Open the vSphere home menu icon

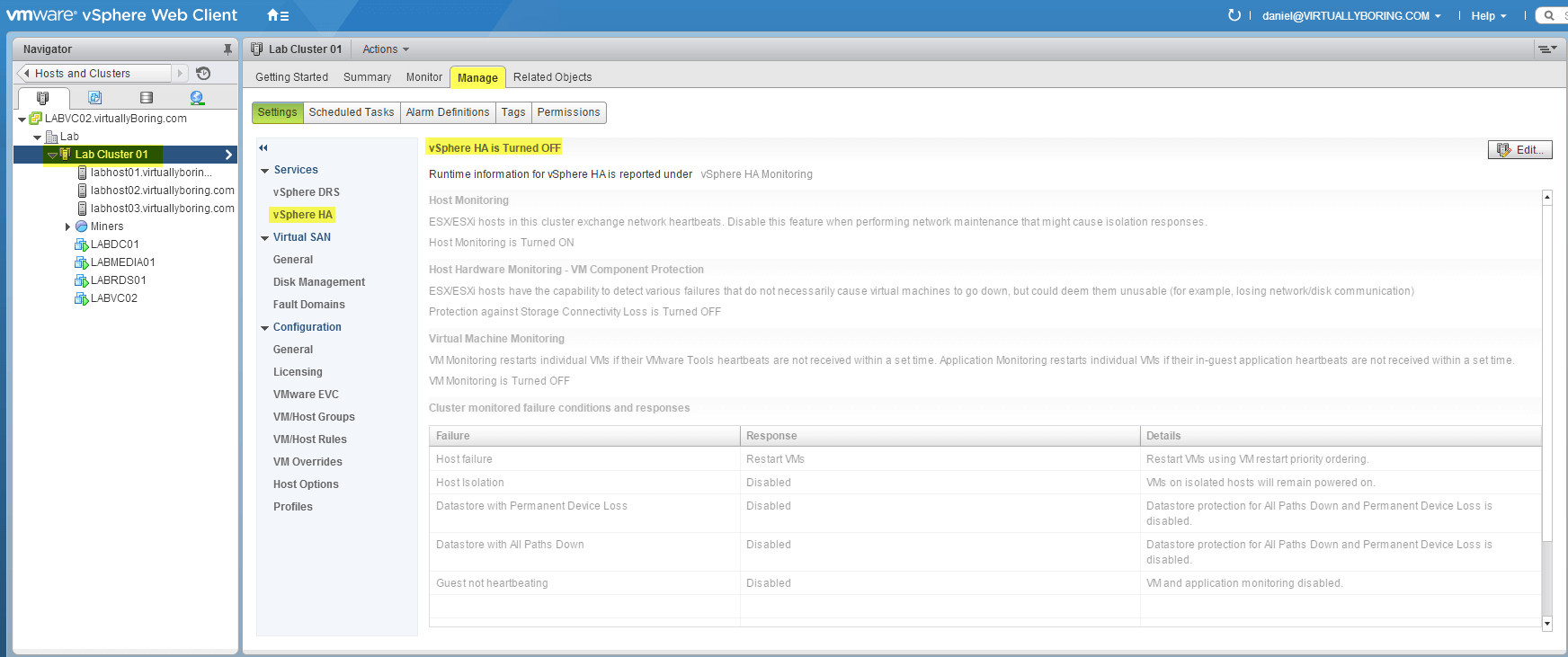coord(278,15)
